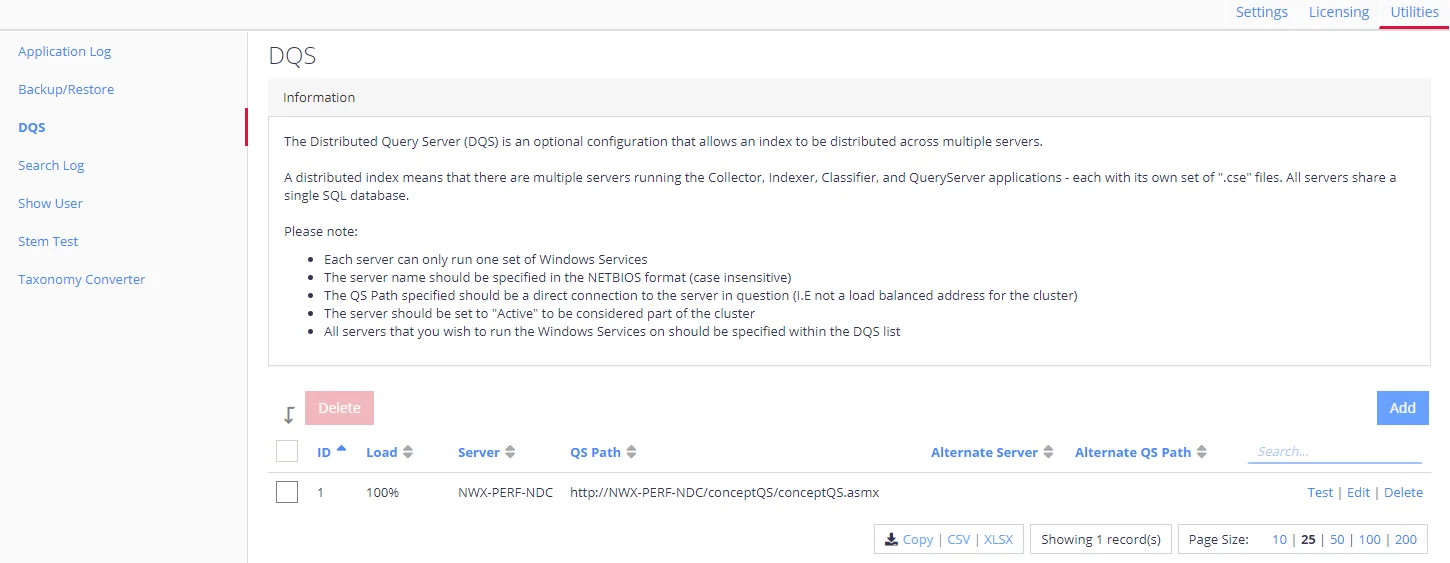Image resolution: width=1450 pixels, height=563 pixels.
Task: Open Search Log in sidebar
Action: coord(51,165)
